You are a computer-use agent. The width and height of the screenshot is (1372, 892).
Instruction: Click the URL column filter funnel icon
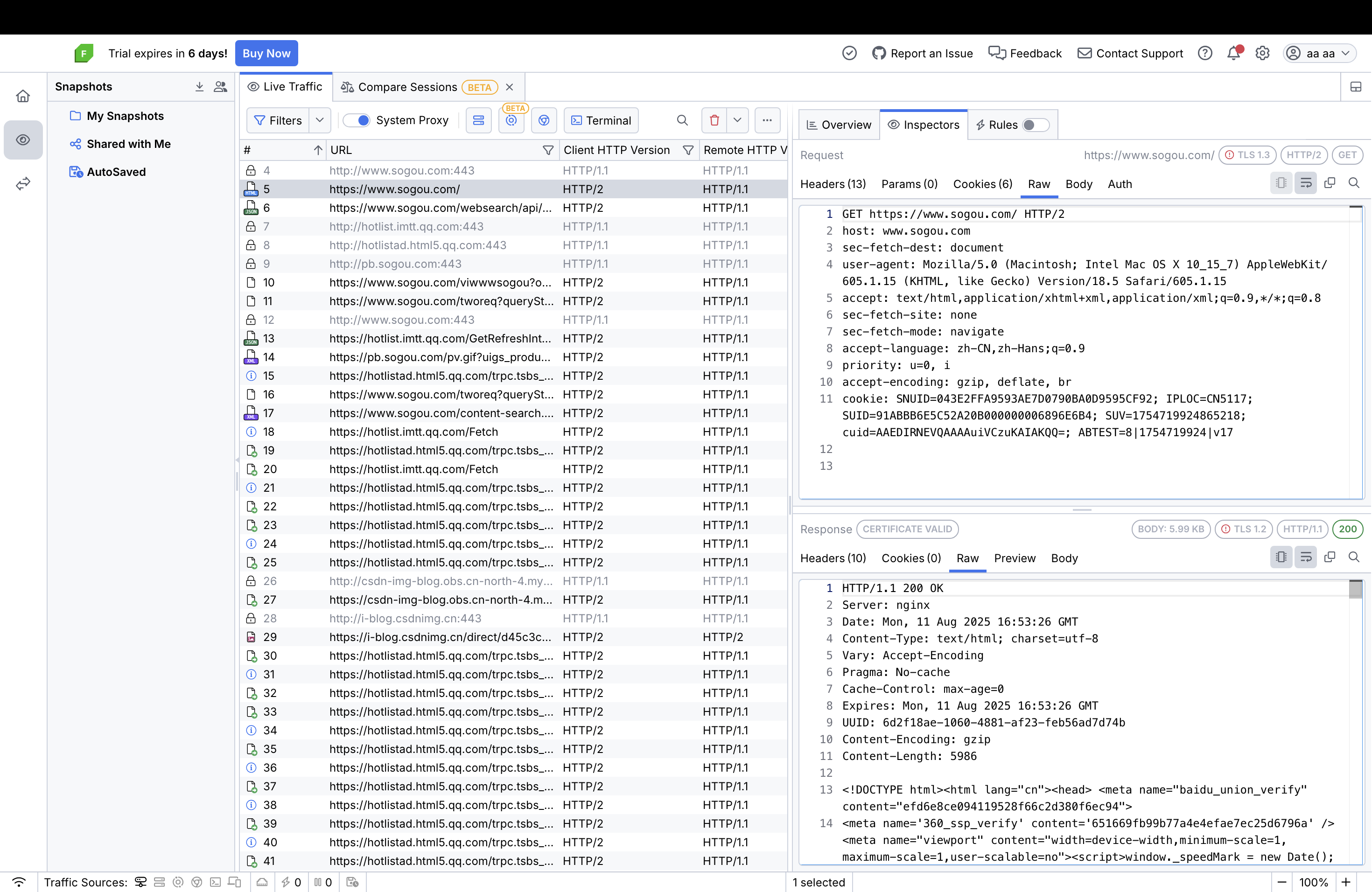coord(548,150)
